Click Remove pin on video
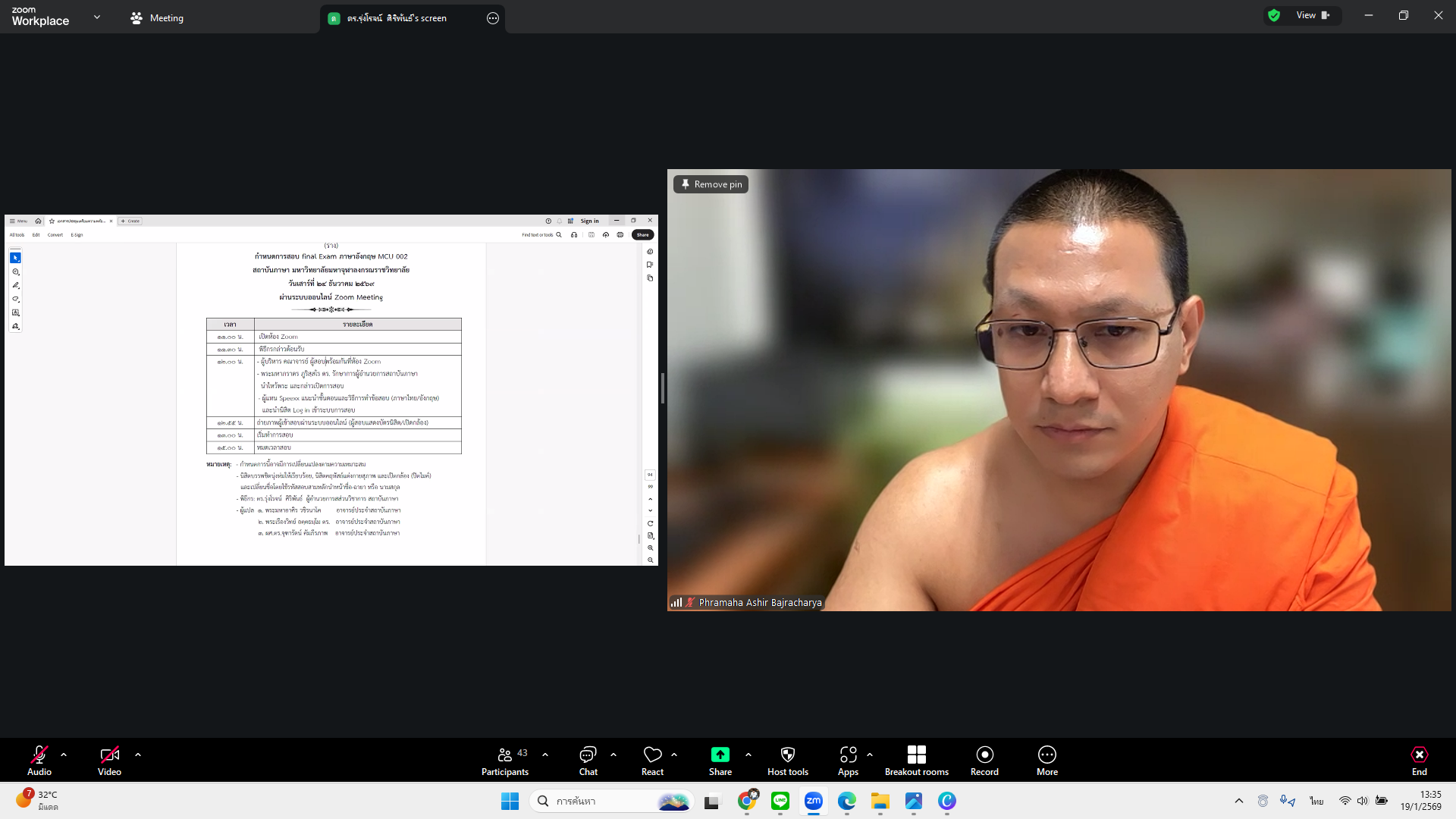 [711, 184]
